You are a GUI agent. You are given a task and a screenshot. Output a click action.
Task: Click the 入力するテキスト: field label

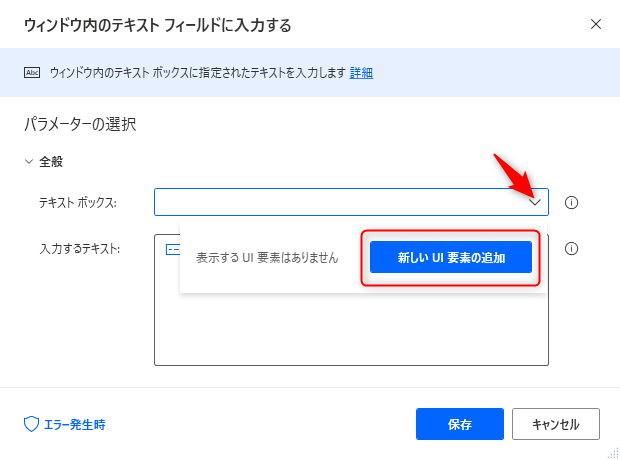click(x=79, y=249)
